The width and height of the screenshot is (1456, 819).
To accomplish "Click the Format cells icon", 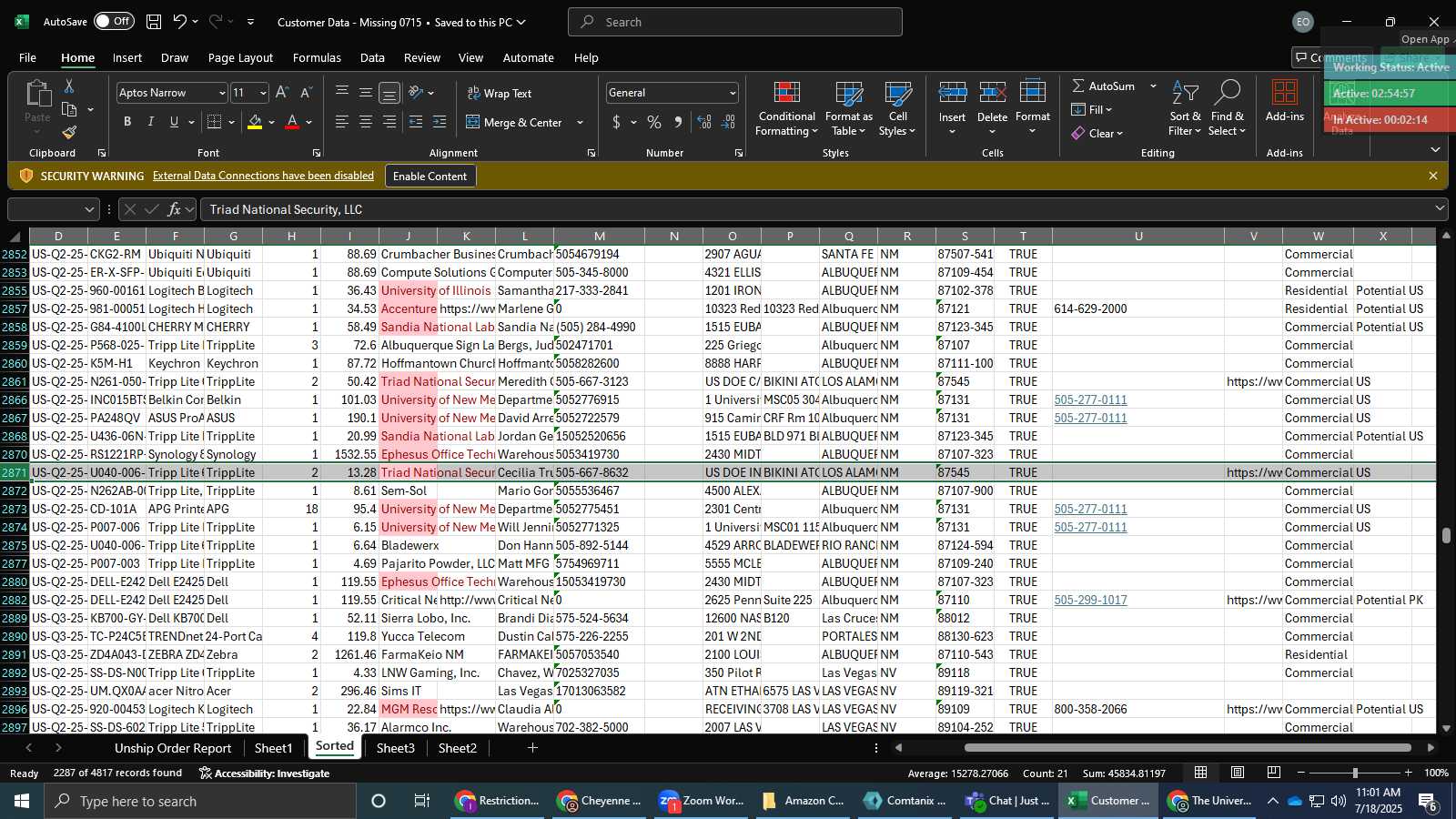I will pyautogui.click(x=1032, y=93).
